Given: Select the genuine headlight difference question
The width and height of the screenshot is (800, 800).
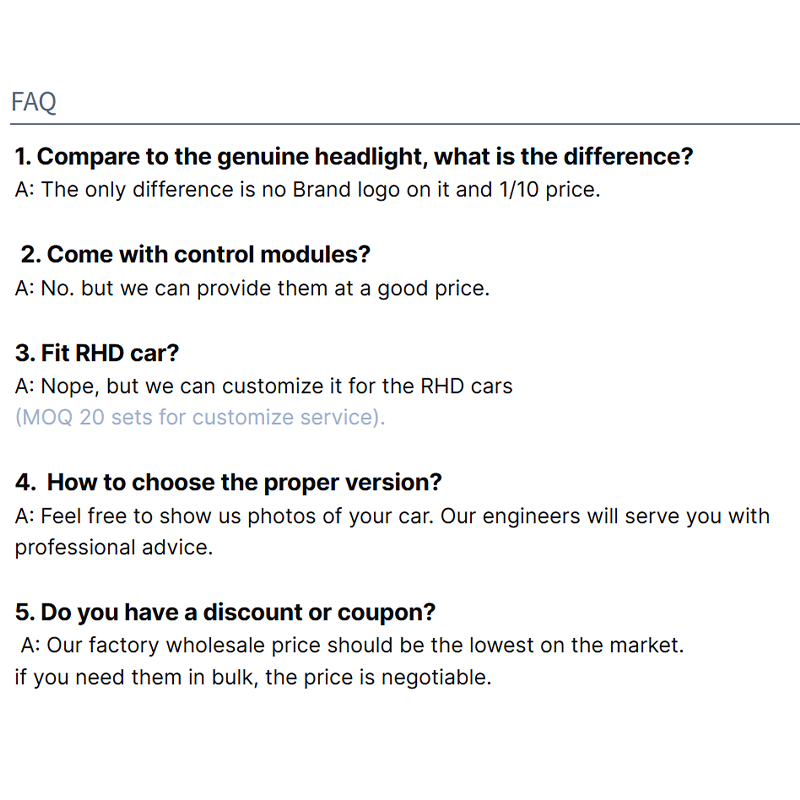Looking at the screenshot, I should point(354,157).
